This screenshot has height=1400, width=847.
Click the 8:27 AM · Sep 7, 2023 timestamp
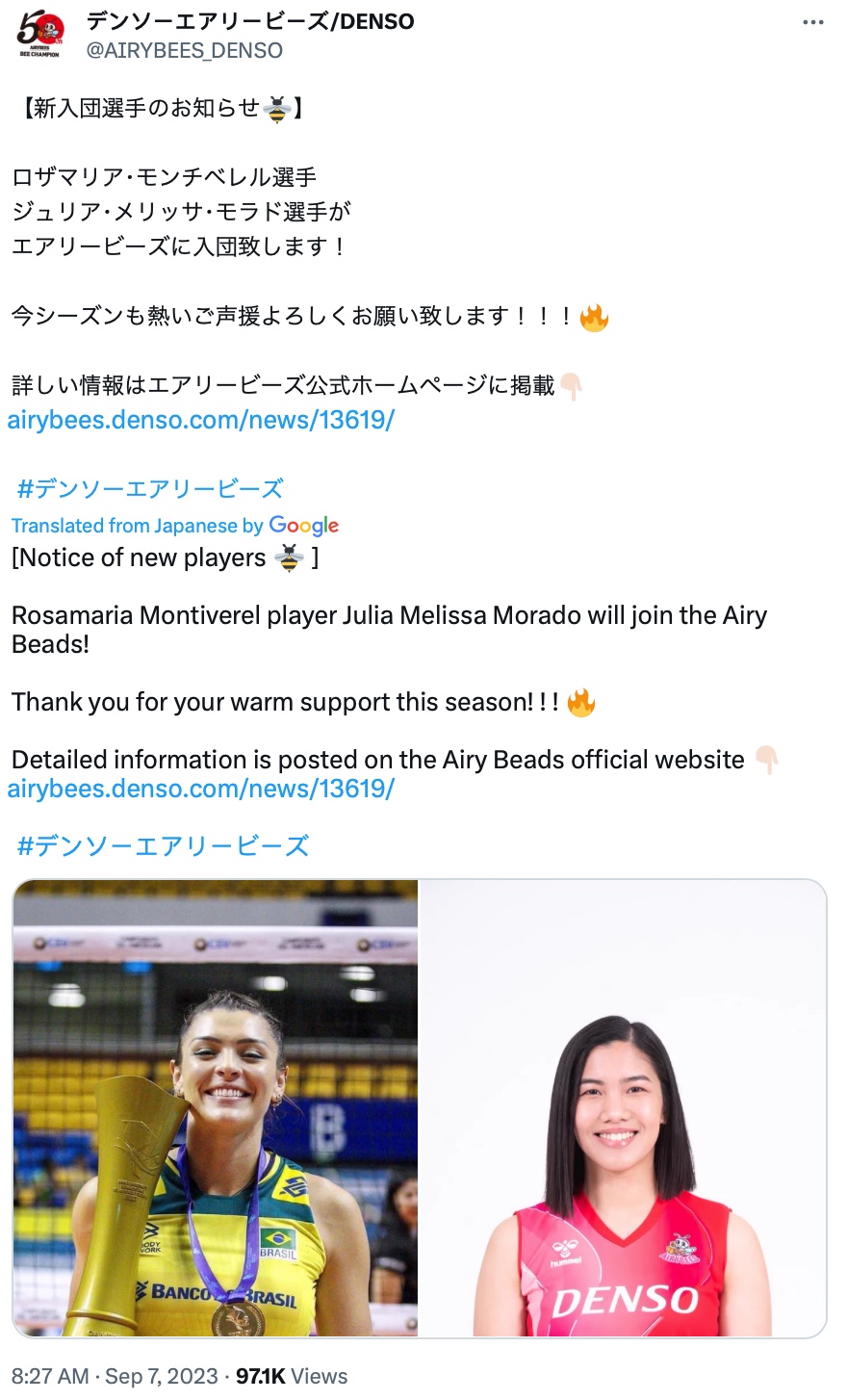[x=115, y=1376]
